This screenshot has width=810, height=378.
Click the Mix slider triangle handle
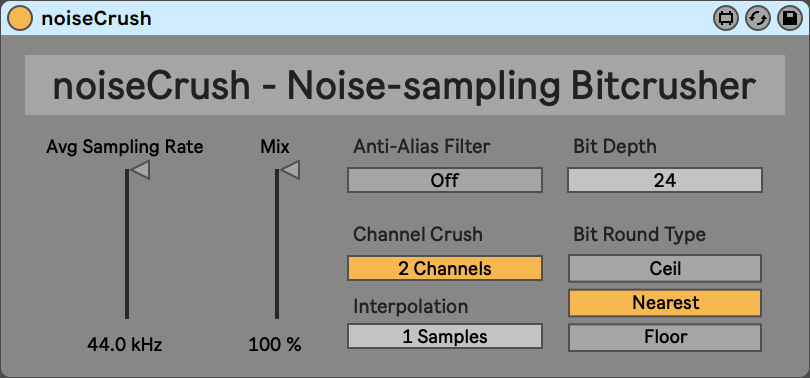[290, 170]
